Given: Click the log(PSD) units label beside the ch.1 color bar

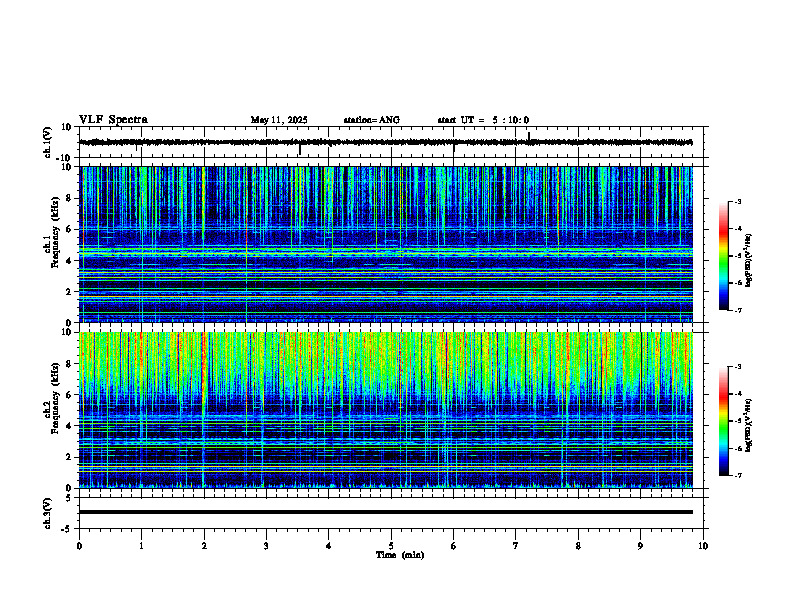Looking at the screenshot, I should coord(749,260).
